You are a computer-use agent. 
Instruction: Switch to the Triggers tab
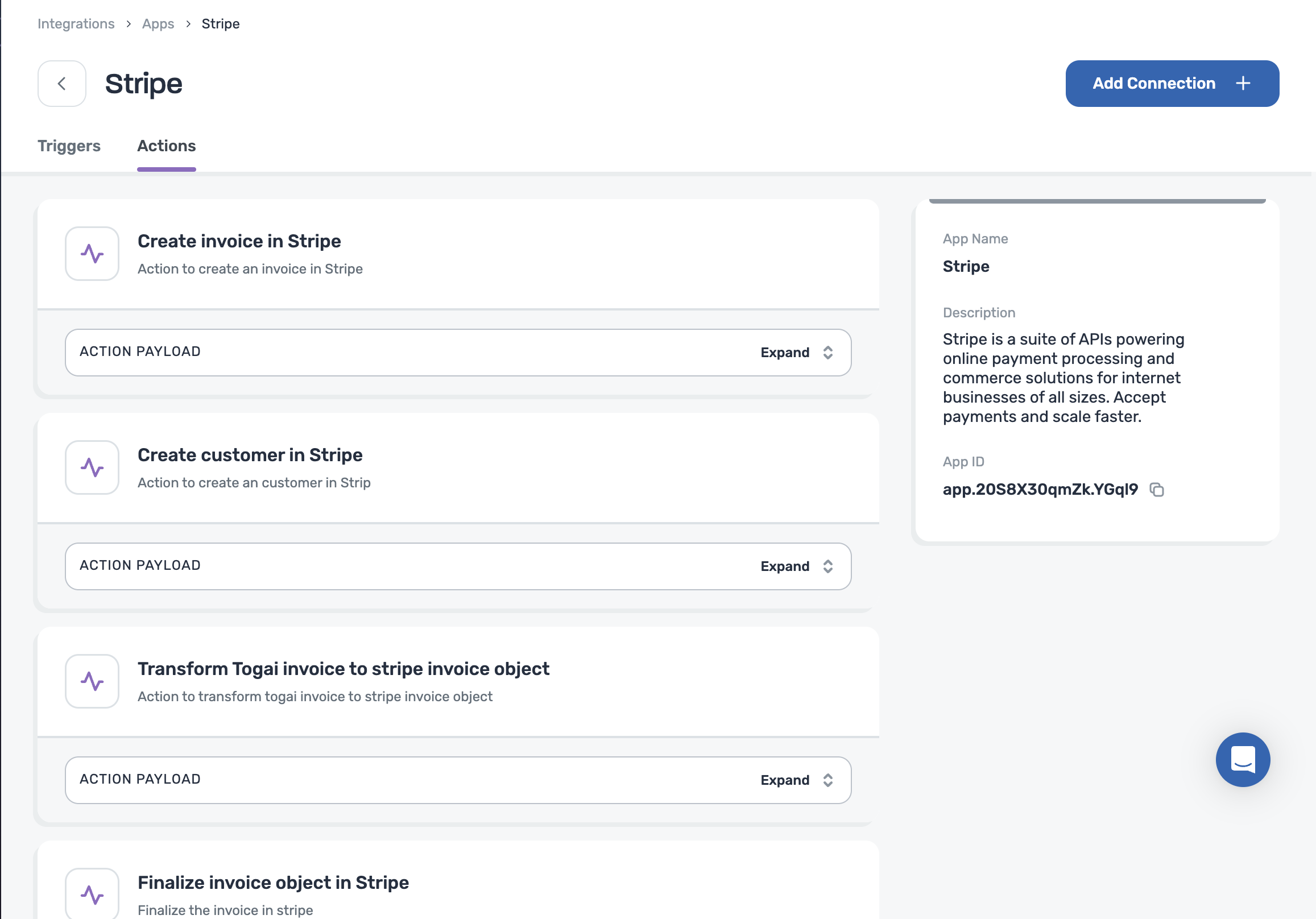(x=69, y=146)
